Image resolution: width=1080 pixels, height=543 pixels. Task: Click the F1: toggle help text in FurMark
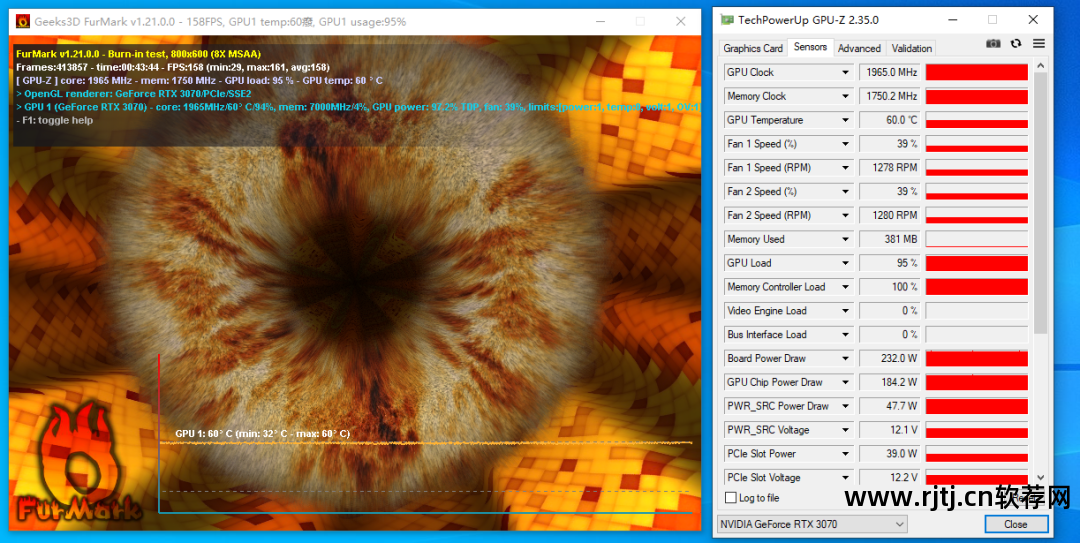click(54, 121)
